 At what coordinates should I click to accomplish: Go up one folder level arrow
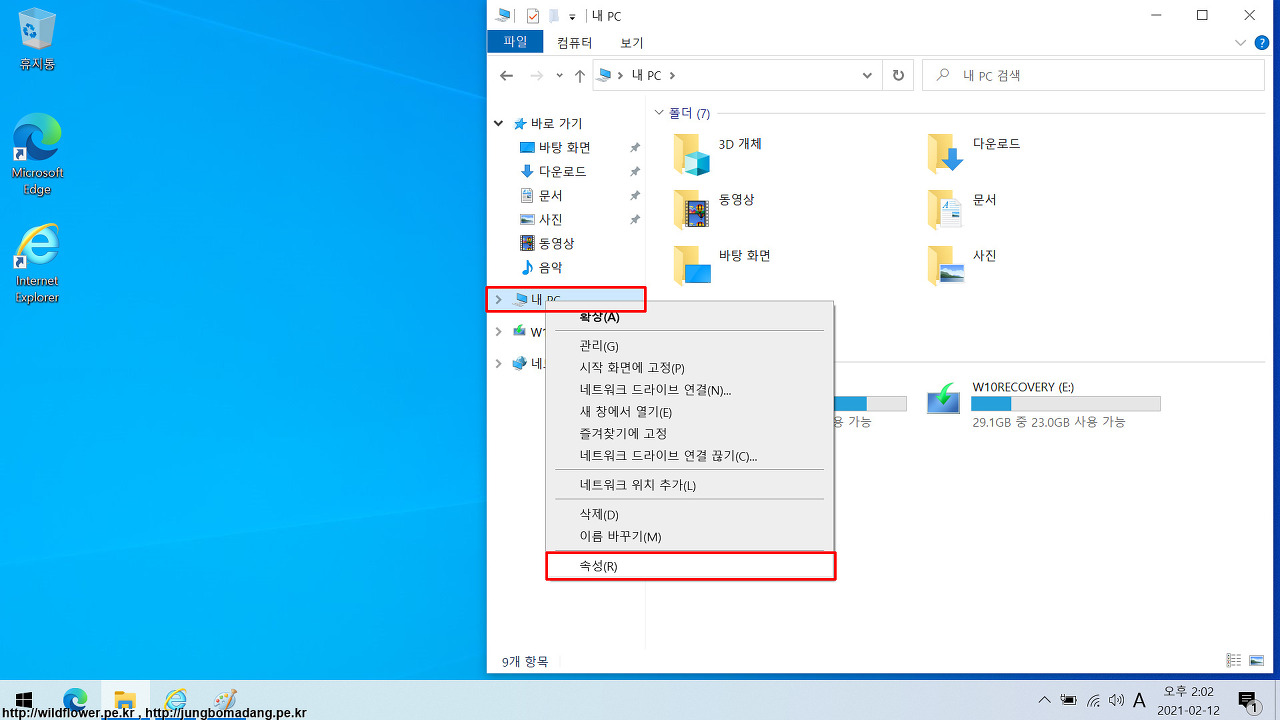[580, 76]
